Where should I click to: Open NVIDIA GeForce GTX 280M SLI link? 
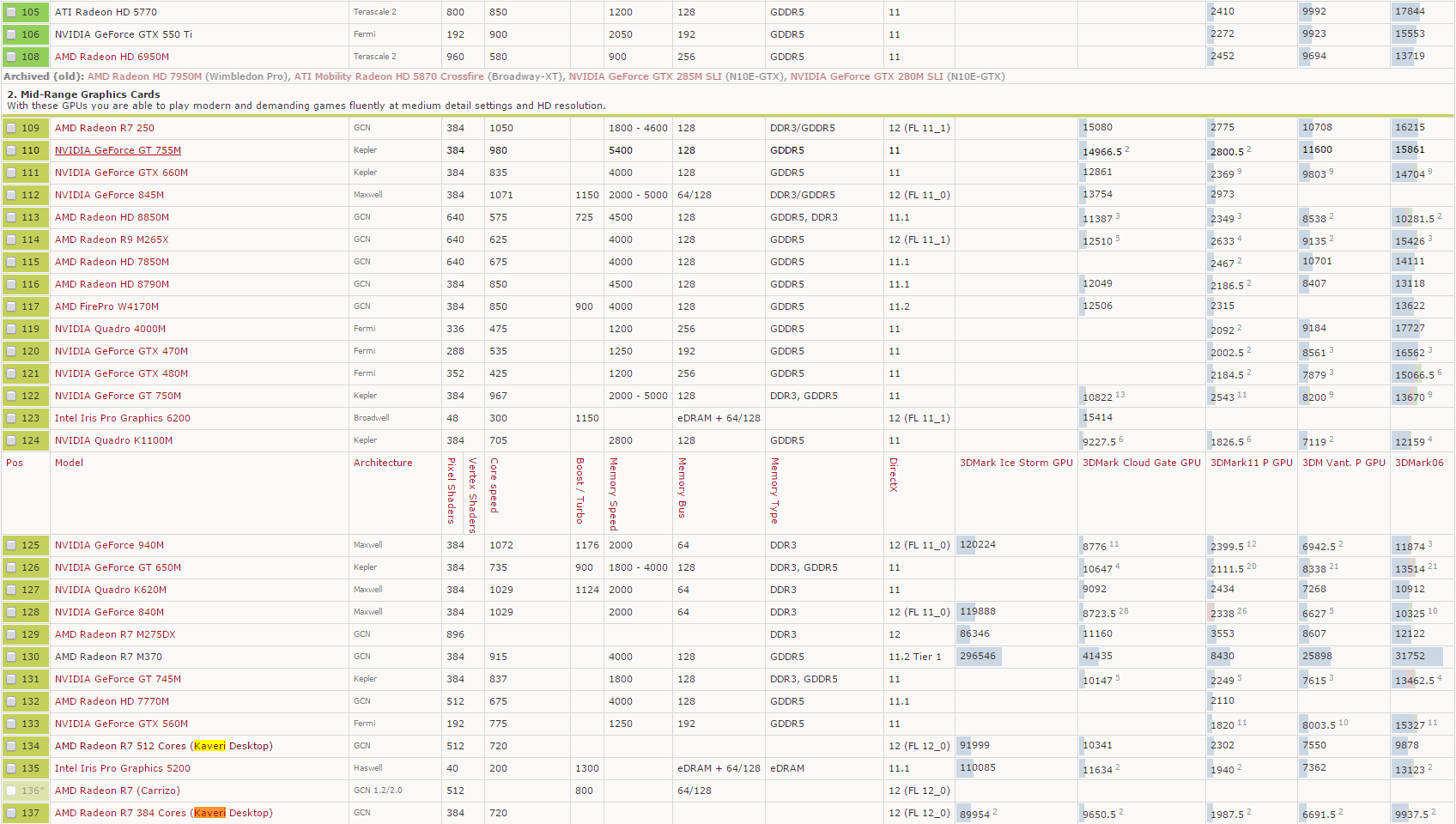click(x=866, y=76)
